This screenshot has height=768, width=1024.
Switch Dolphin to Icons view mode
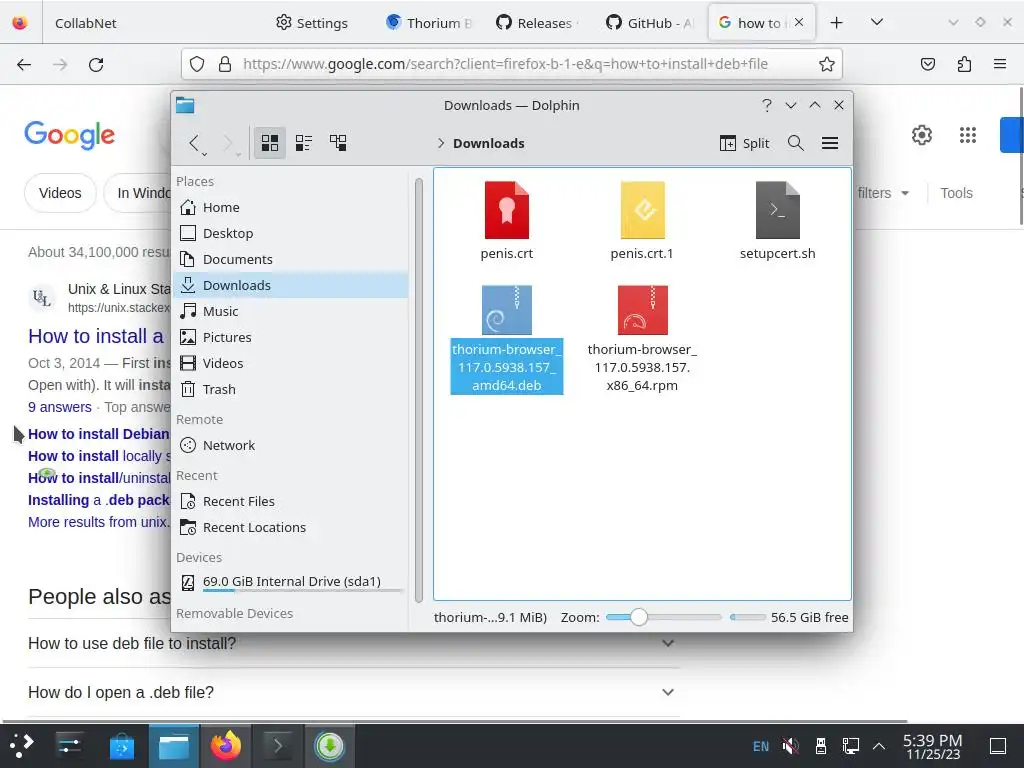tap(270, 142)
